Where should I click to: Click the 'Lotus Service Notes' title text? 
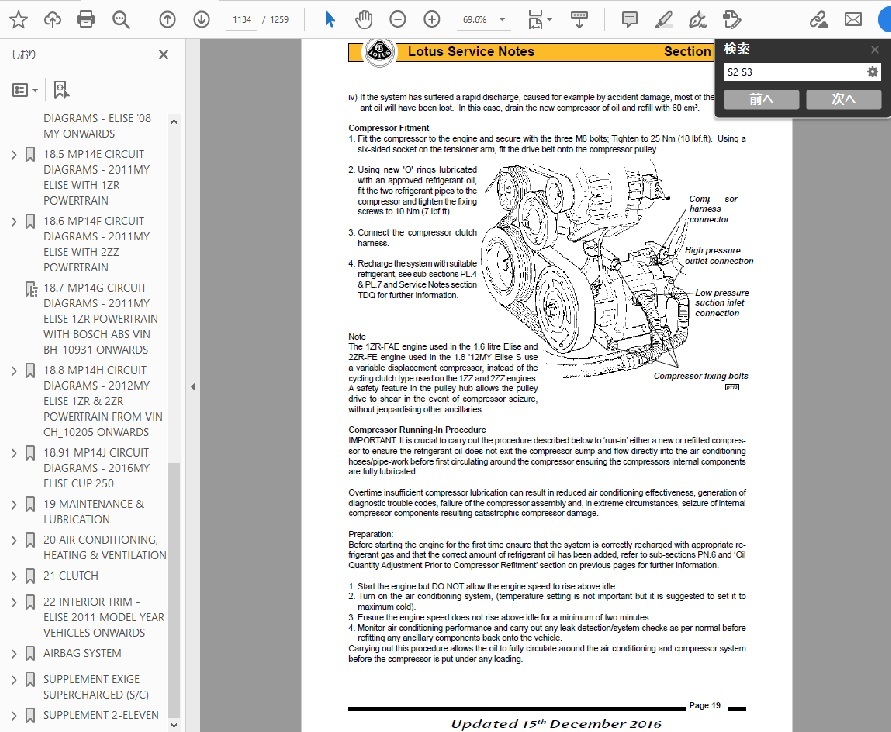[x=471, y=51]
